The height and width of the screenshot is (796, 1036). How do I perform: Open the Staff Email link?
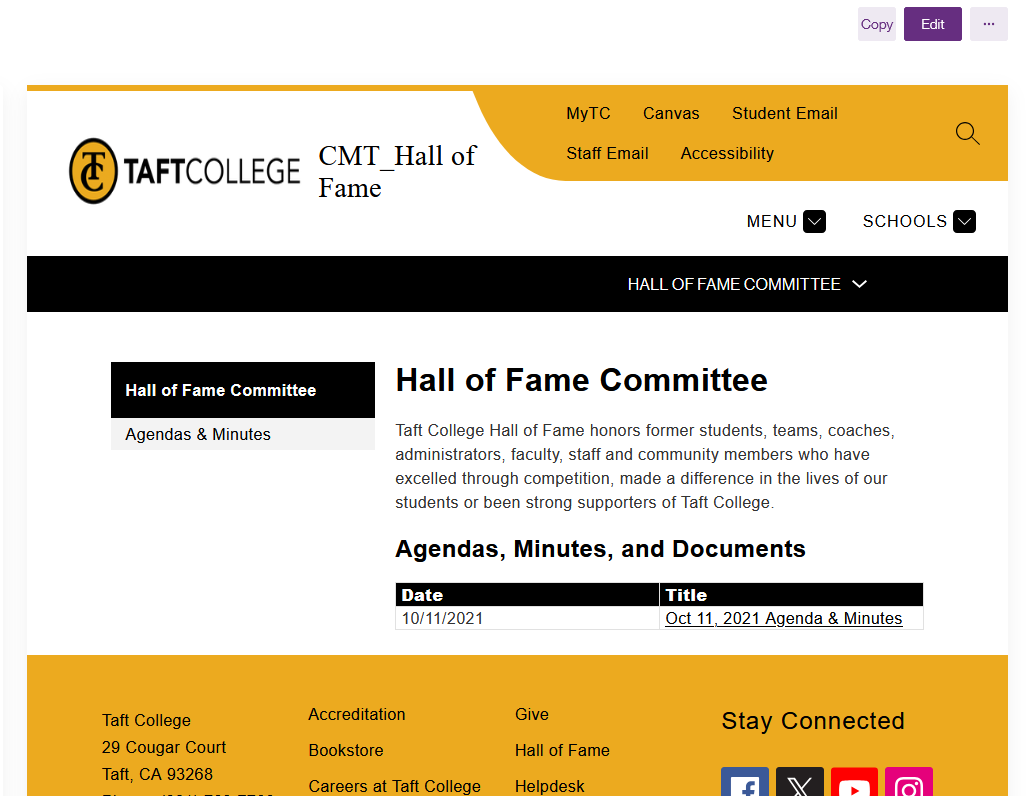coord(607,153)
